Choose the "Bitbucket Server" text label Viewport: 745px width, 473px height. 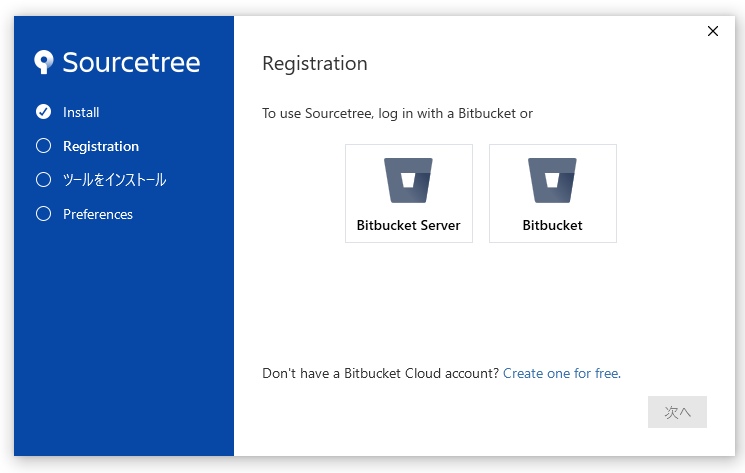coord(408,225)
